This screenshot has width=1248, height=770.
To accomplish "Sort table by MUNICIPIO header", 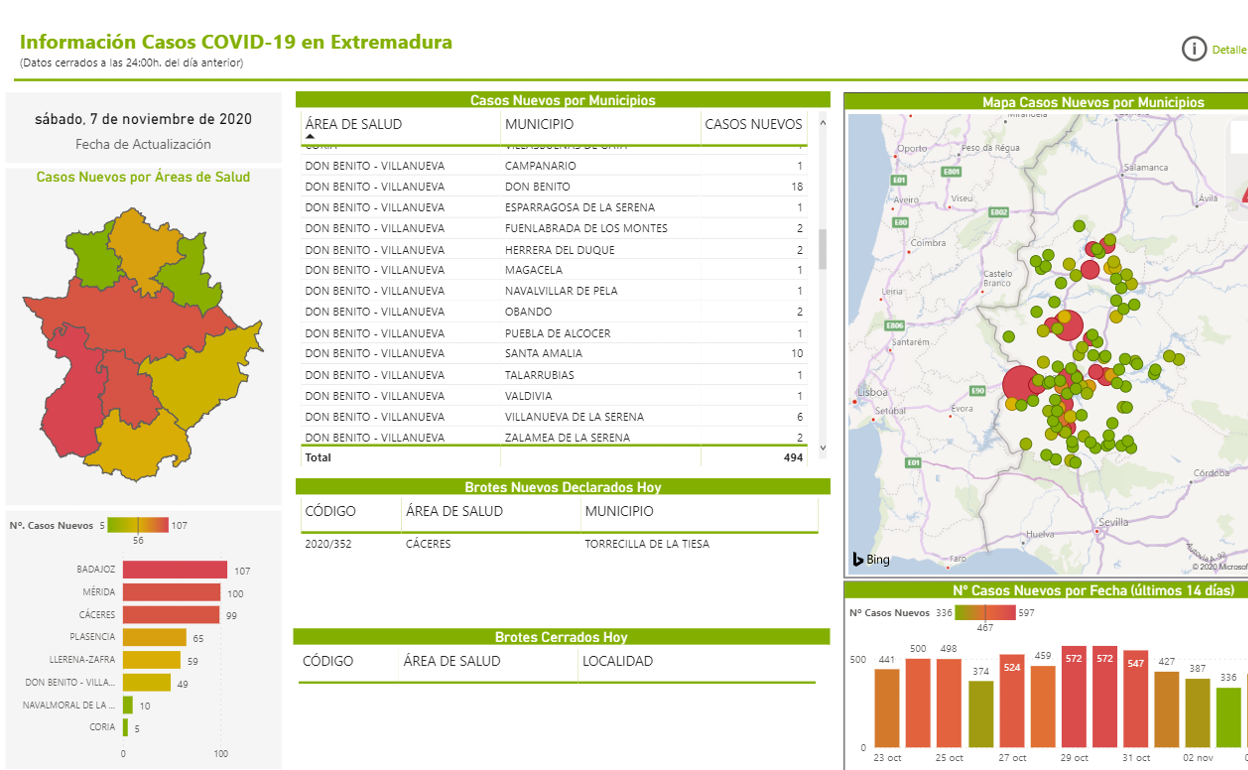I will [540, 124].
